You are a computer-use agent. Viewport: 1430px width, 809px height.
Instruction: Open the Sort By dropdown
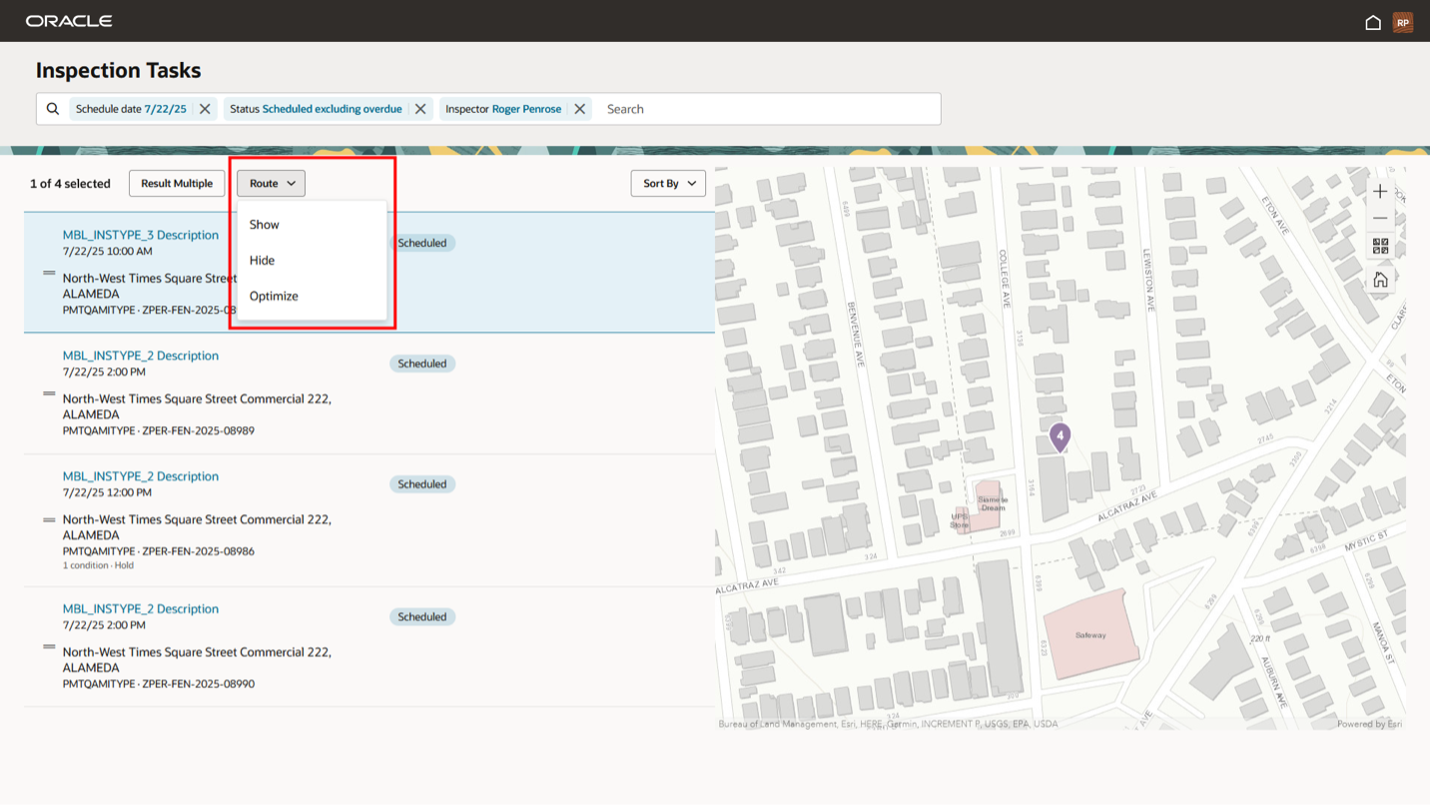(667, 183)
